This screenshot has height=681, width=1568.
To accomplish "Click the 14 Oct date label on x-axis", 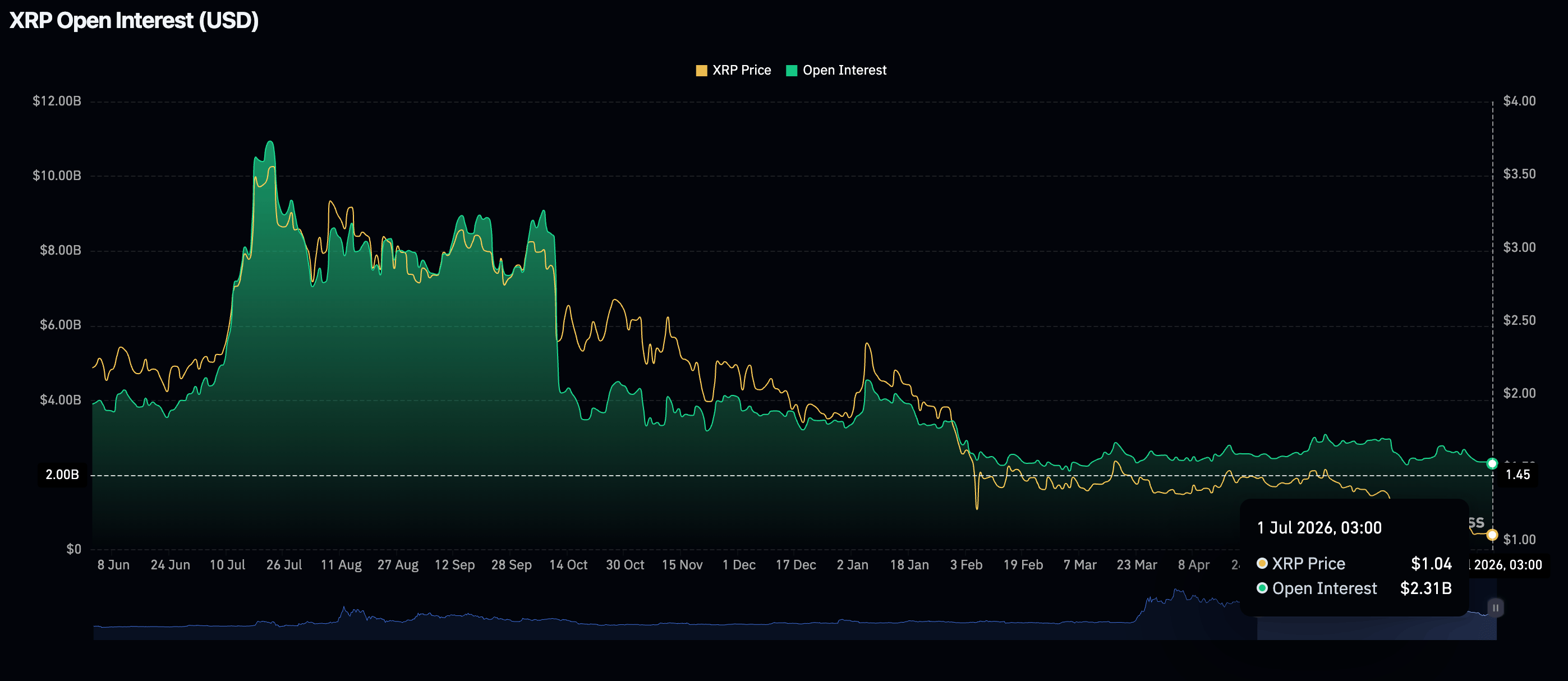I will 568,565.
